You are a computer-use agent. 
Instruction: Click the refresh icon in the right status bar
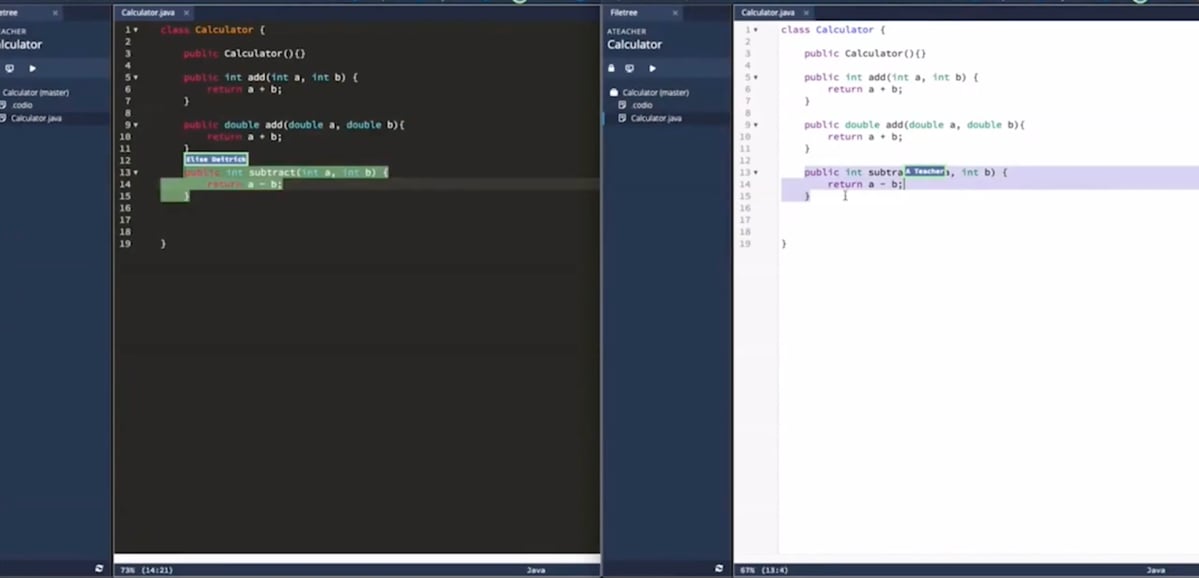(718, 568)
